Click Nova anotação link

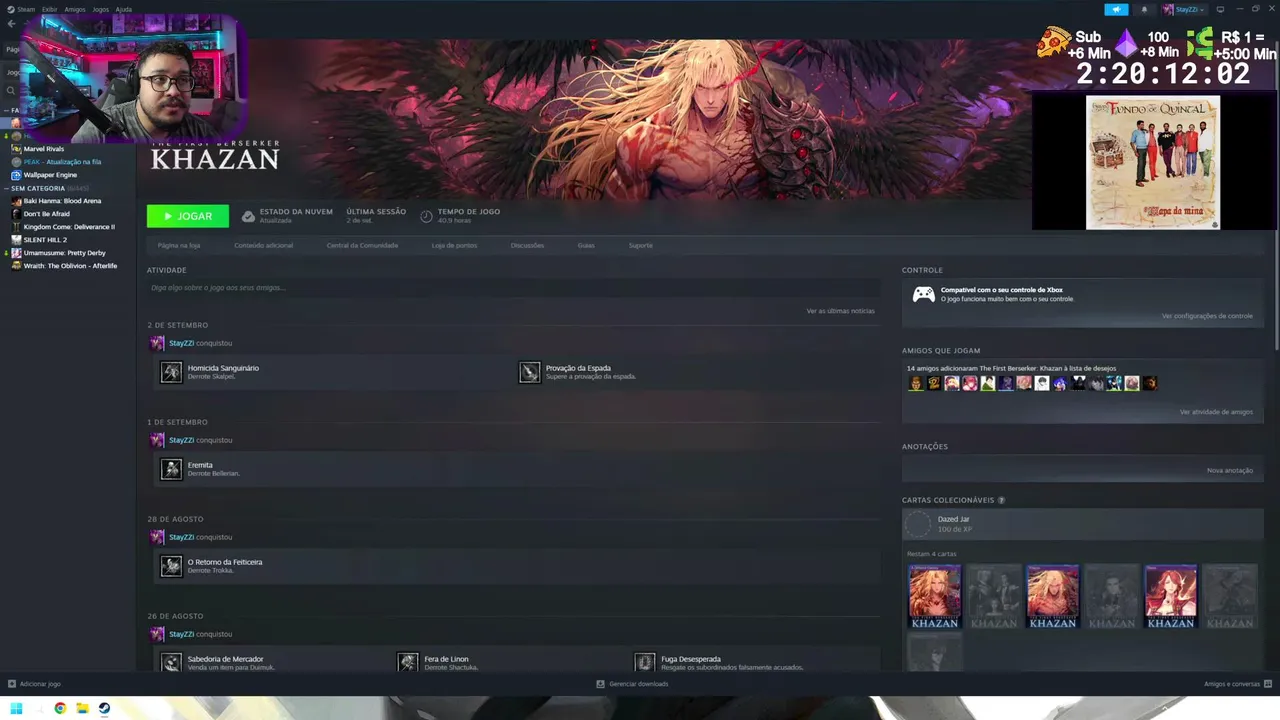[1230, 470]
